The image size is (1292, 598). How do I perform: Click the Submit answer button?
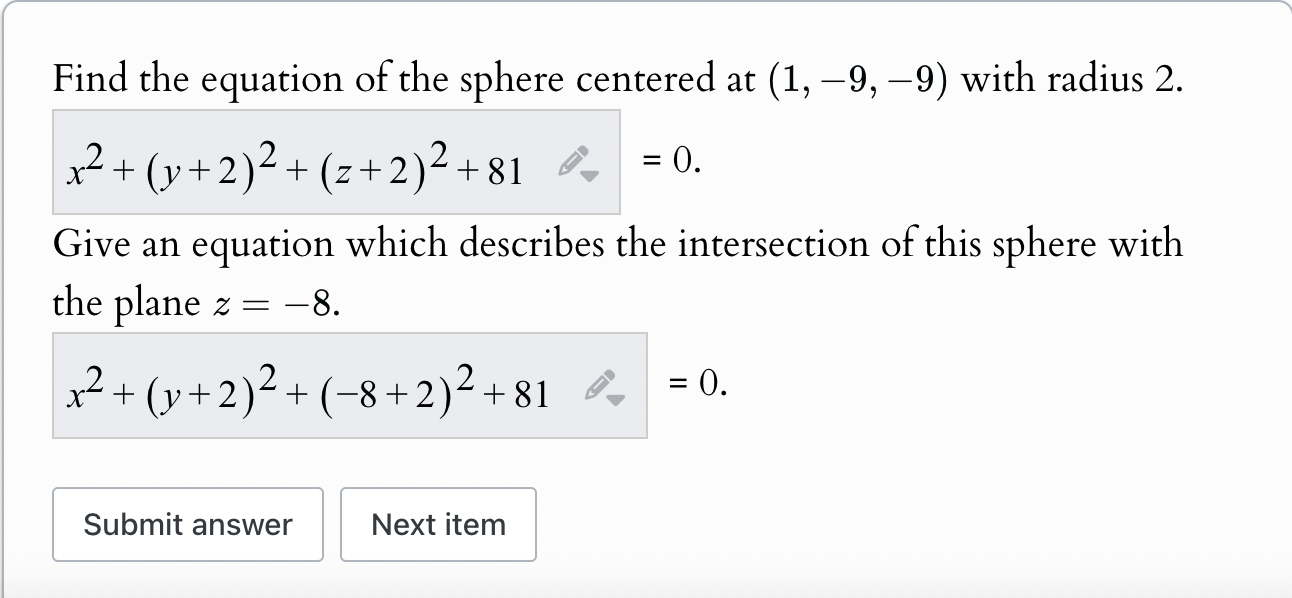(x=187, y=524)
